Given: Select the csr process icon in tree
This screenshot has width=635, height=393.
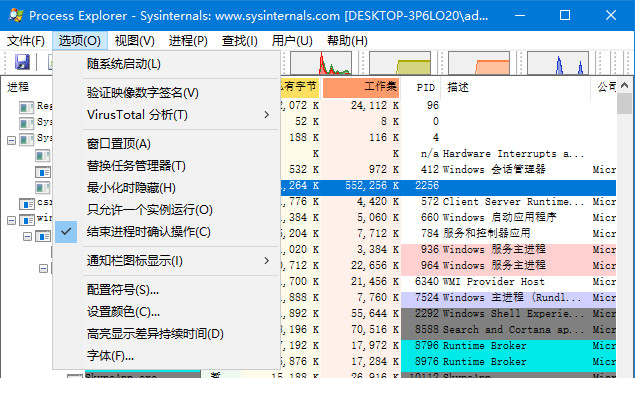Looking at the screenshot, I should [27, 204].
